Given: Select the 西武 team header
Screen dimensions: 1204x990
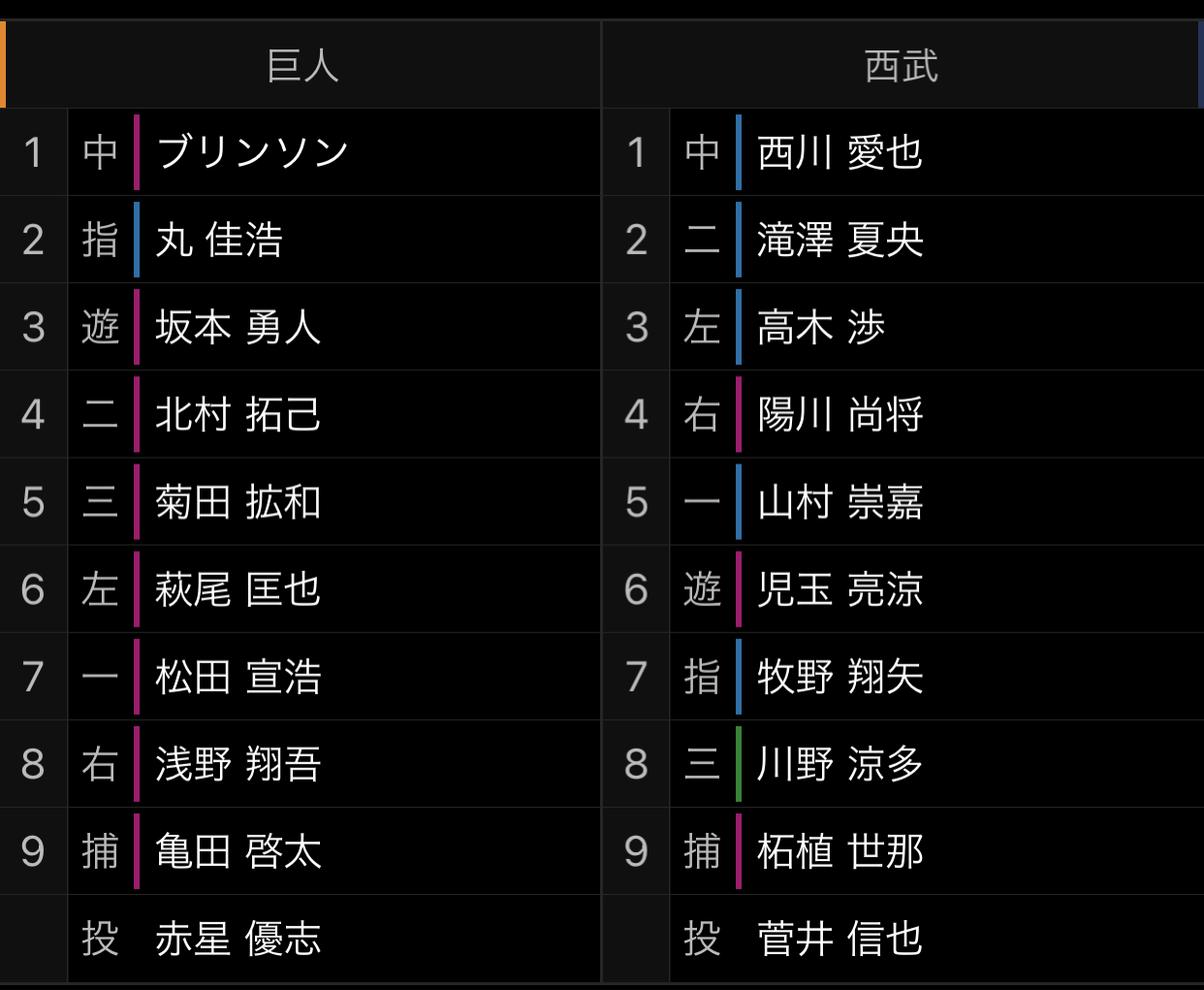Looking at the screenshot, I should click(901, 66).
